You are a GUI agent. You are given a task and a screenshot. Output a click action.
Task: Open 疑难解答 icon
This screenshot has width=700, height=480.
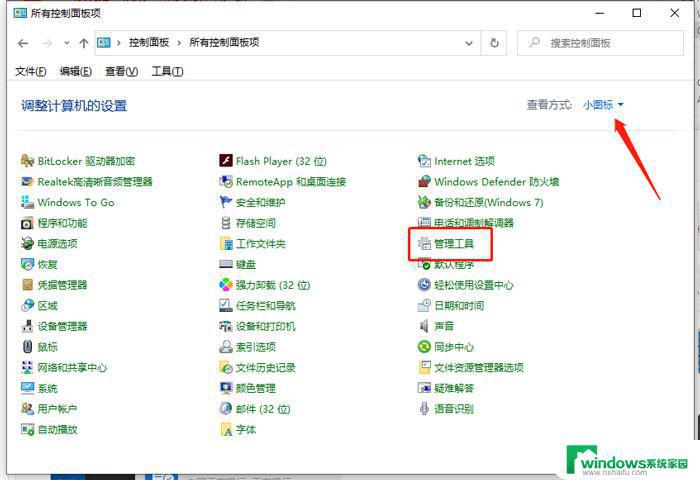[x=424, y=388]
